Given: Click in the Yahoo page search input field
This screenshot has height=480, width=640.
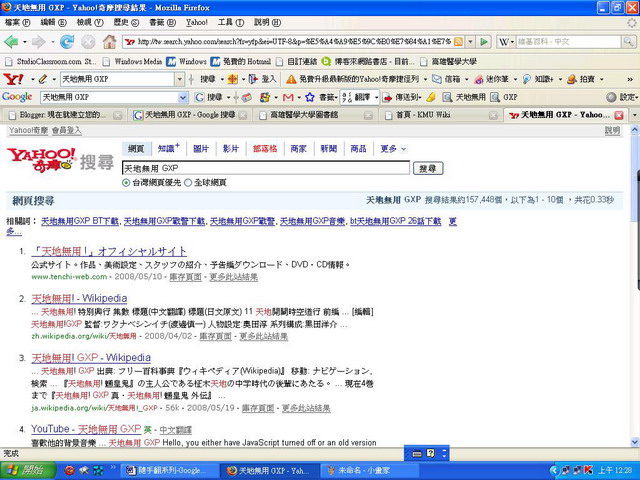Looking at the screenshot, I should coord(266,168).
